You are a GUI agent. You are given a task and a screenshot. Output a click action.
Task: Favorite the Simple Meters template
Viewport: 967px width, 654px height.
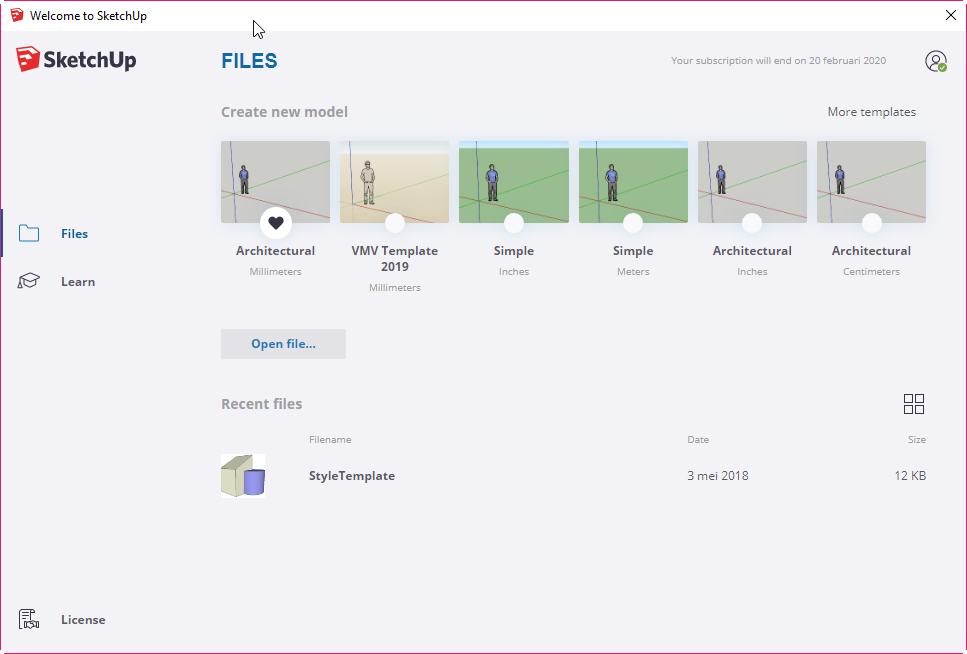click(633, 223)
